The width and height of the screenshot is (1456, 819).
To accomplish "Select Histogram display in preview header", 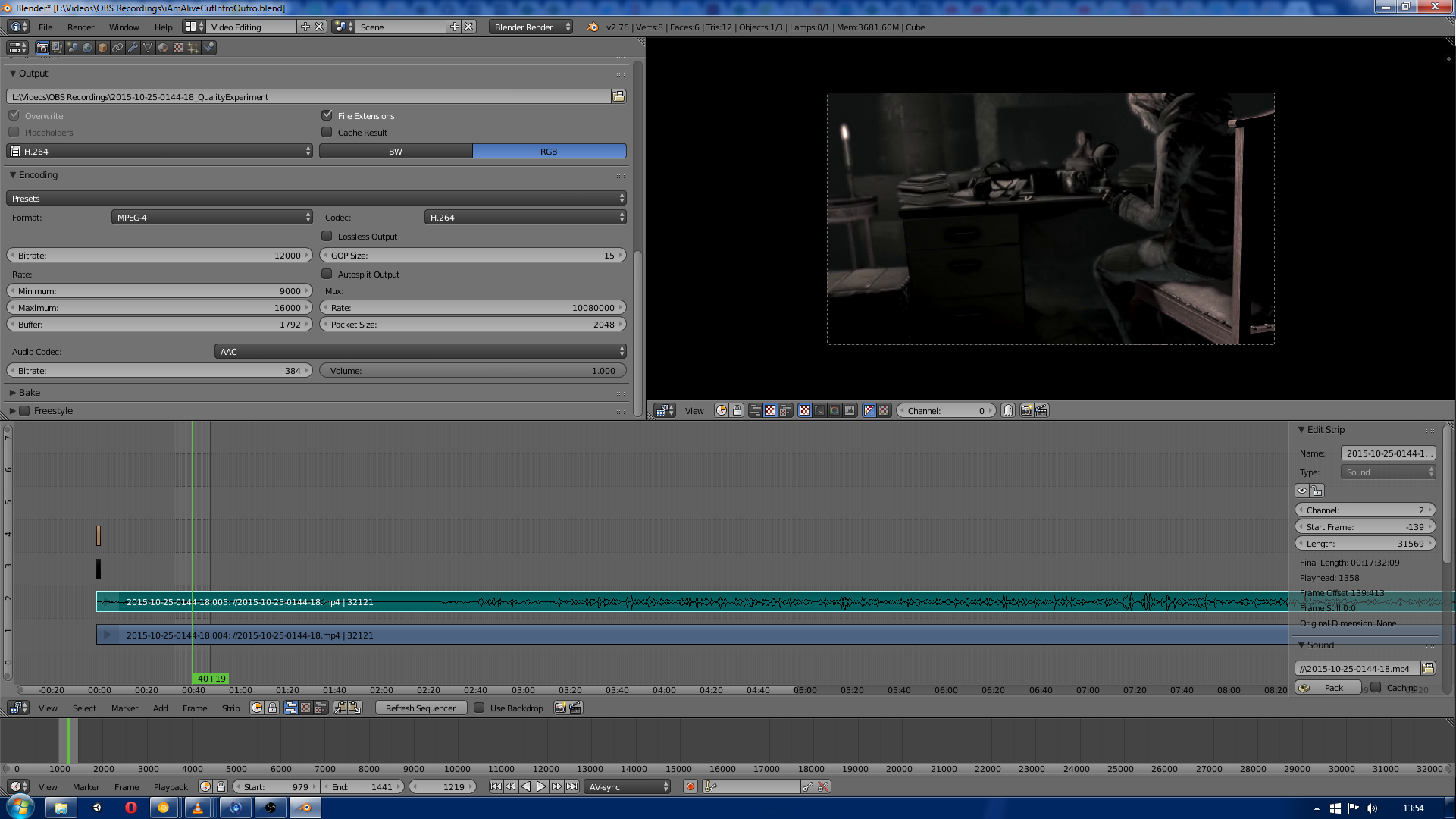I will (x=850, y=410).
